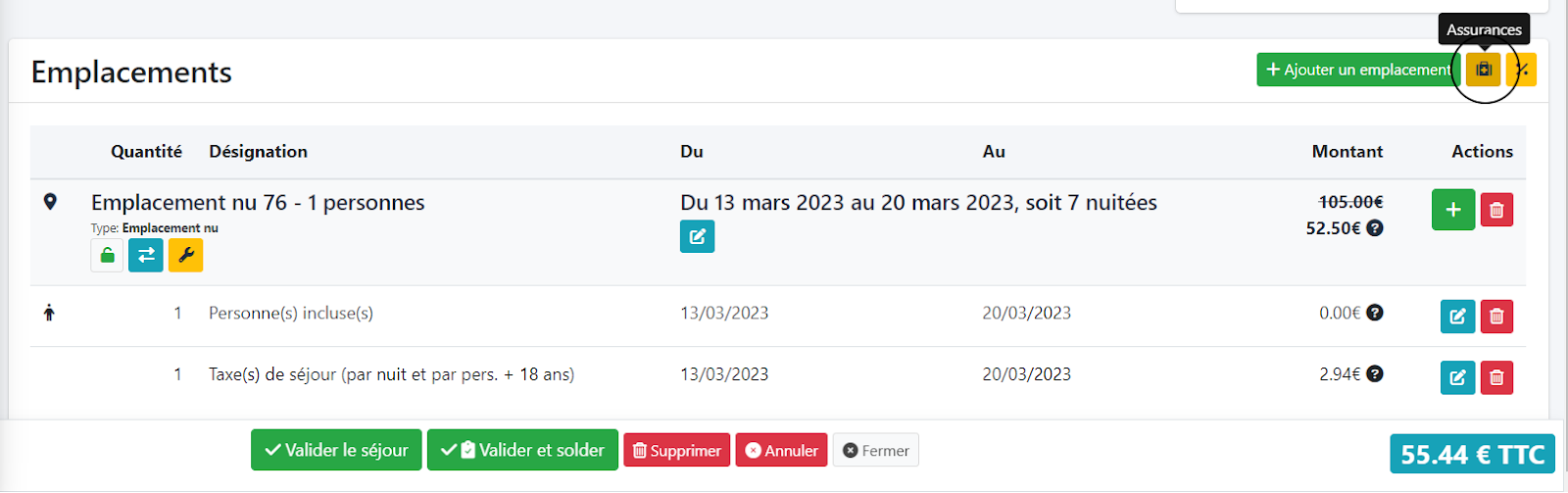Click the red Supprimer button
The width and height of the screenshot is (1568, 493).
[676, 451]
